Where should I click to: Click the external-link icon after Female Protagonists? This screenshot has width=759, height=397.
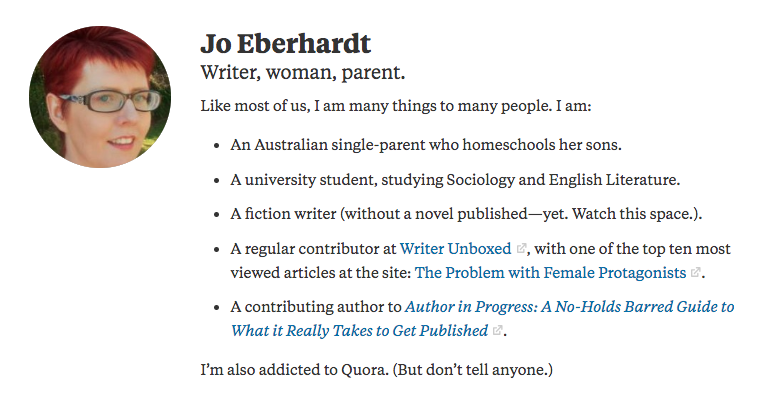tap(696, 273)
